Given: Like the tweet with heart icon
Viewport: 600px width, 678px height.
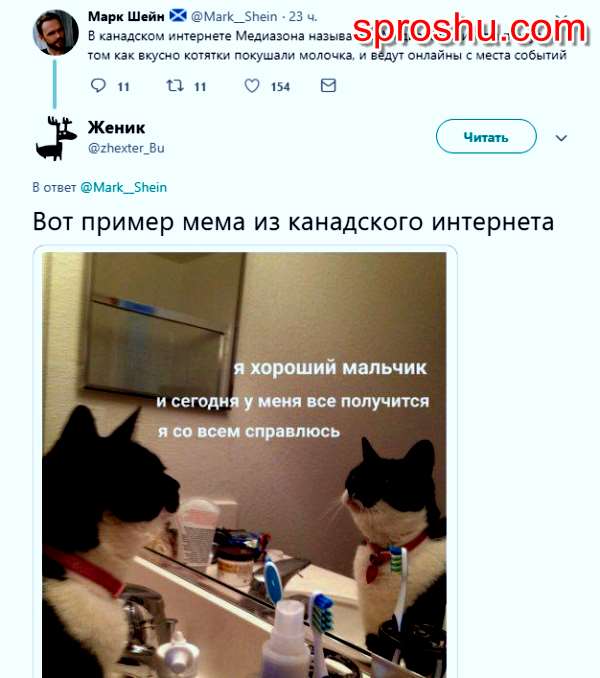Looking at the screenshot, I should point(252,86).
